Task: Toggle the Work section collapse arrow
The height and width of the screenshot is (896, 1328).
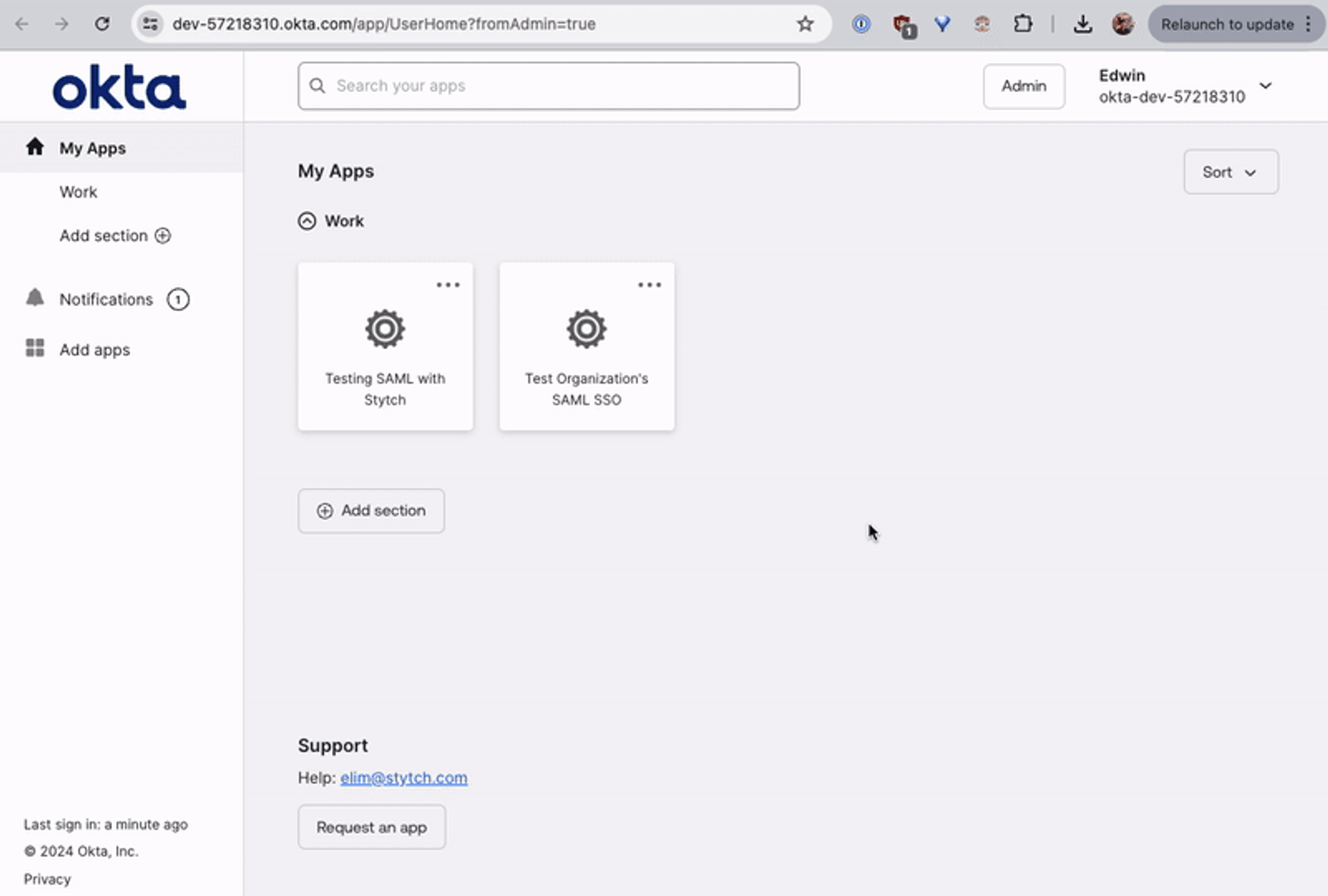Action: click(x=307, y=220)
